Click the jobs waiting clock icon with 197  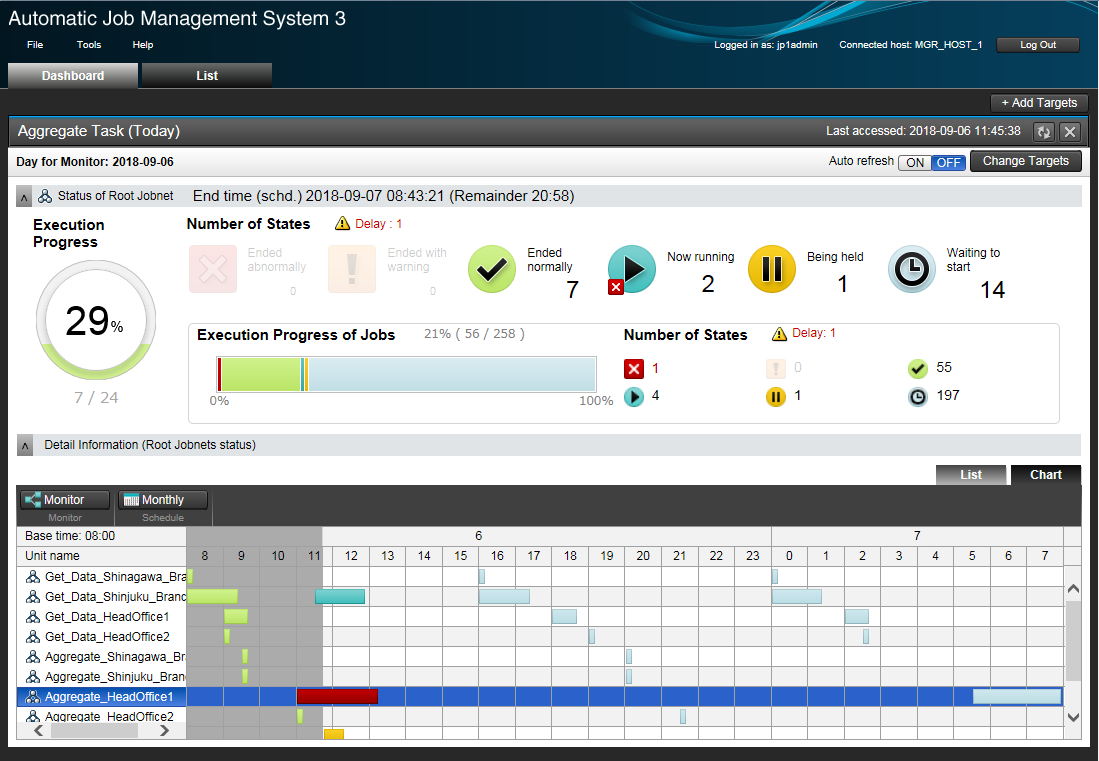tap(917, 397)
